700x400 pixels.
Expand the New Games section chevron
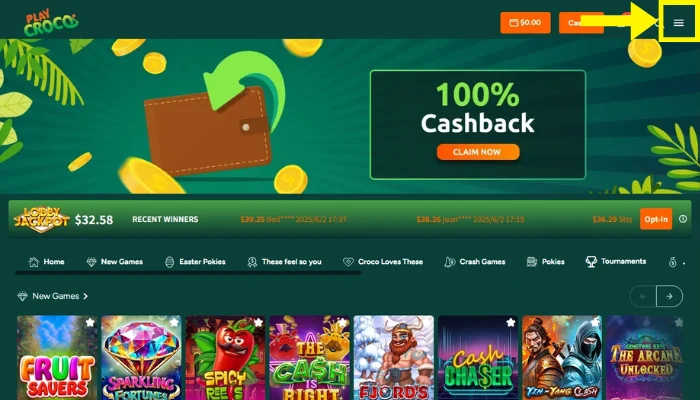tap(85, 296)
